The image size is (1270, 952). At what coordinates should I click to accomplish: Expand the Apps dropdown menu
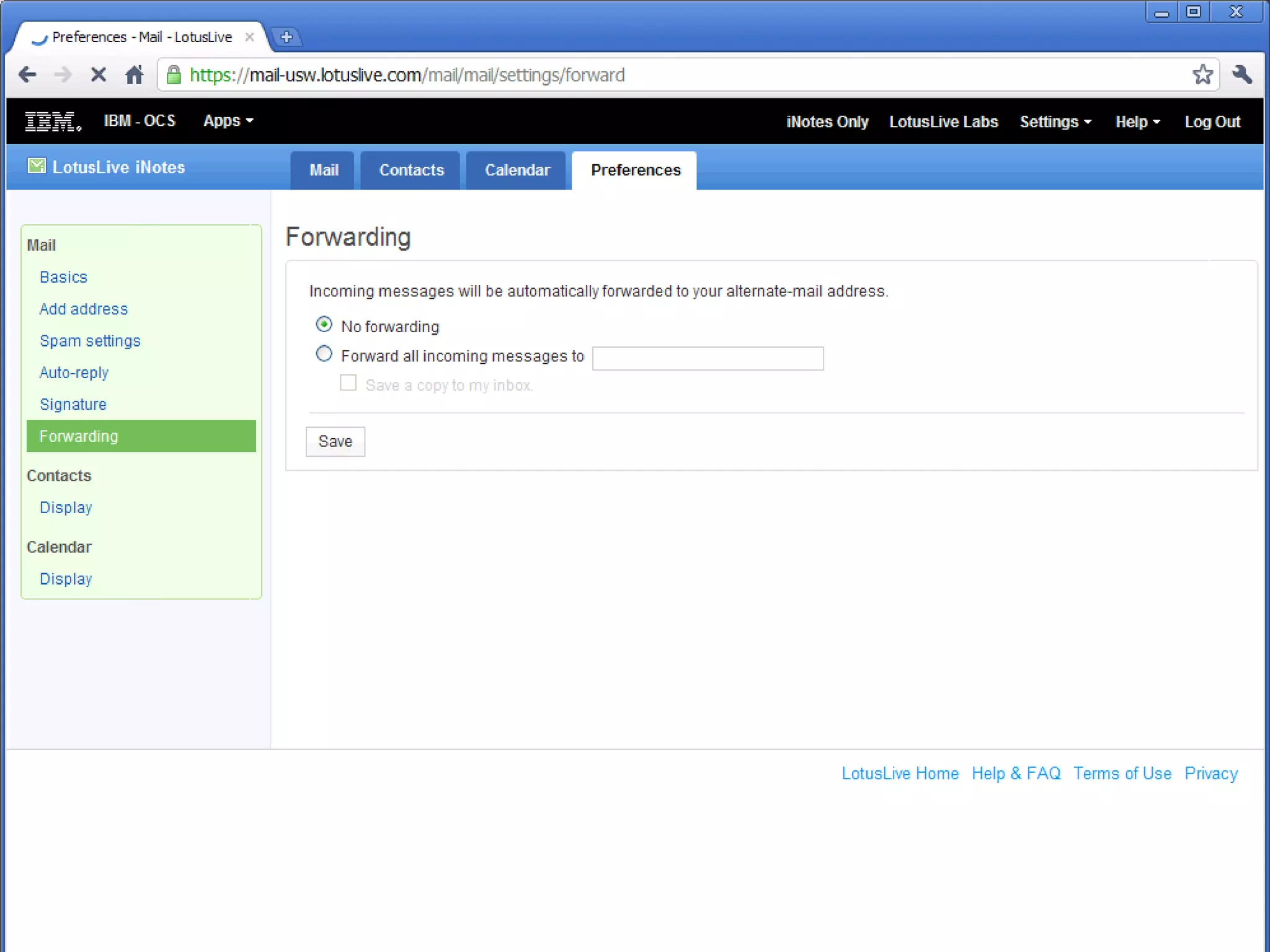[228, 121]
